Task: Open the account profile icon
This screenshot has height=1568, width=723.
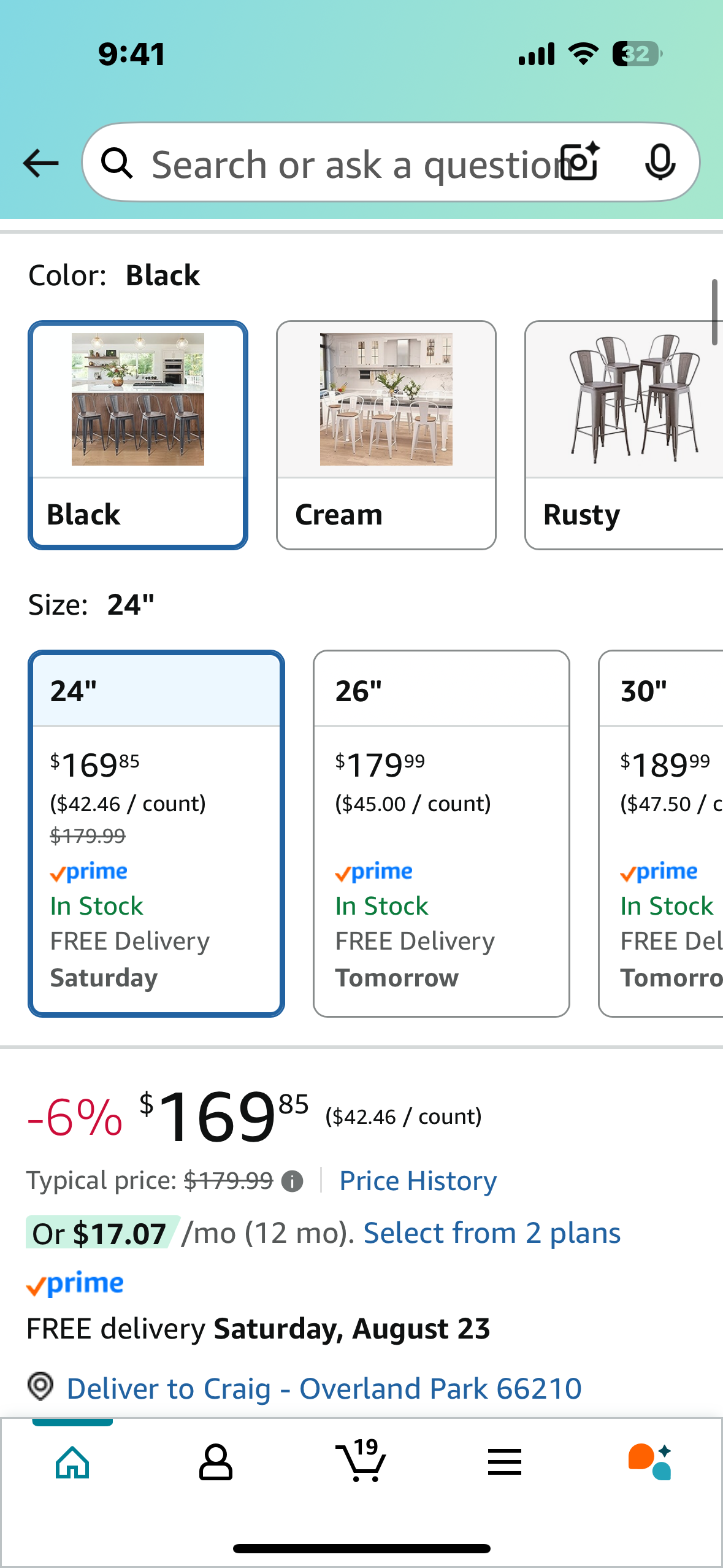Action: point(215,1462)
